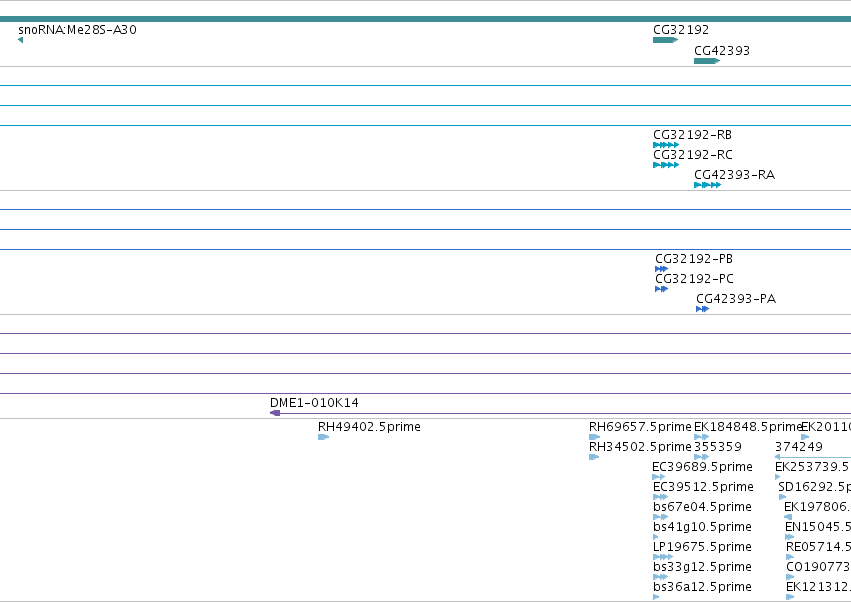Click the RH69657.5prime label text

point(640,427)
